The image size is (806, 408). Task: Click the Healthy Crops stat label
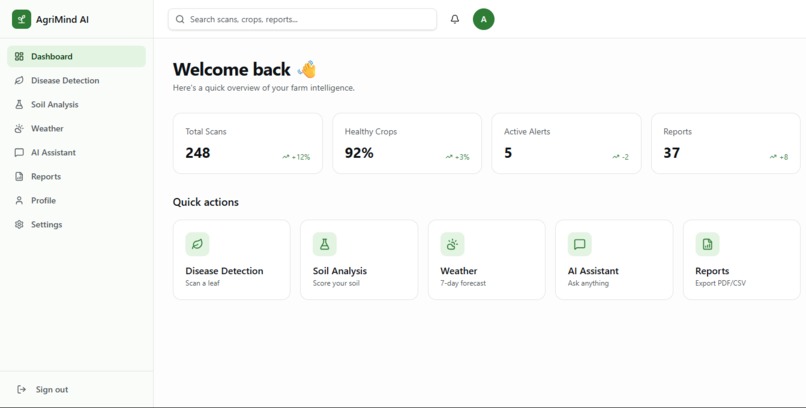tap(371, 132)
